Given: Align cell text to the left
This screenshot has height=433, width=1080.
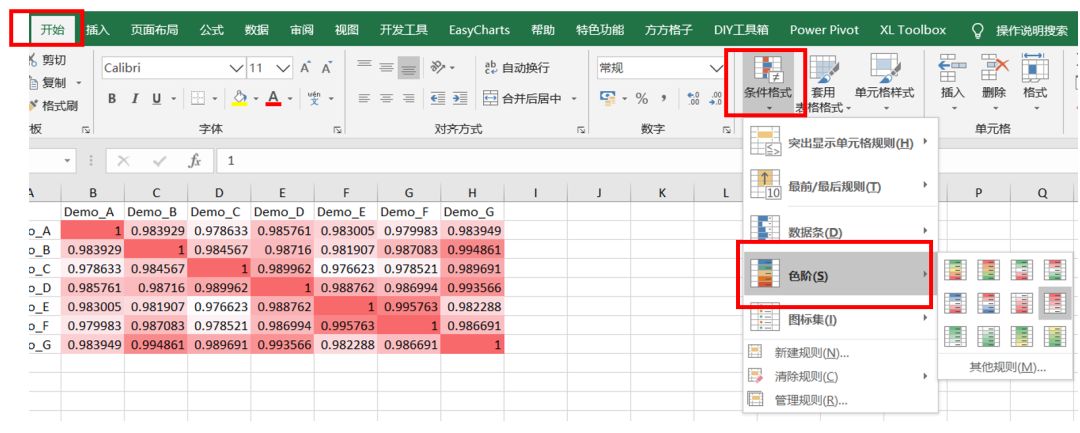Looking at the screenshot, I should [x=364, y=99].
